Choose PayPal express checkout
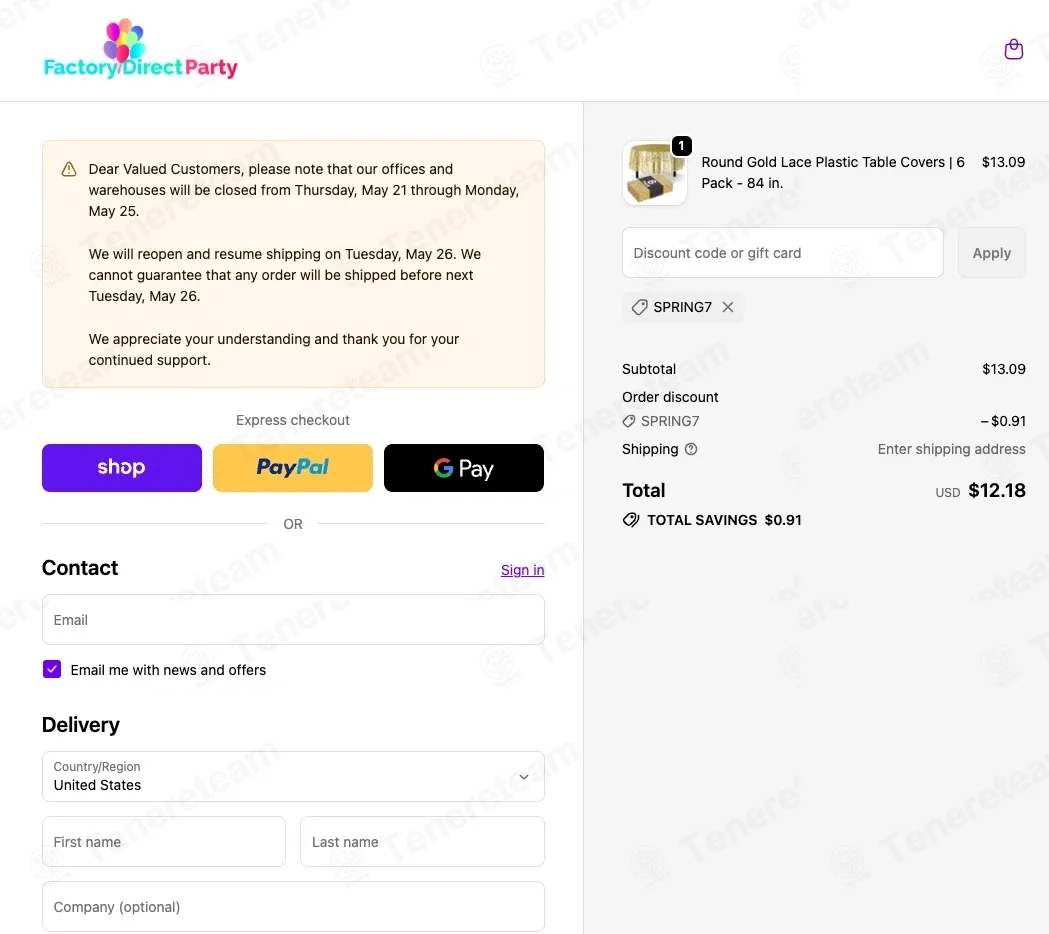This screenshot has height=934, width=1049. [x=293, y=468]
